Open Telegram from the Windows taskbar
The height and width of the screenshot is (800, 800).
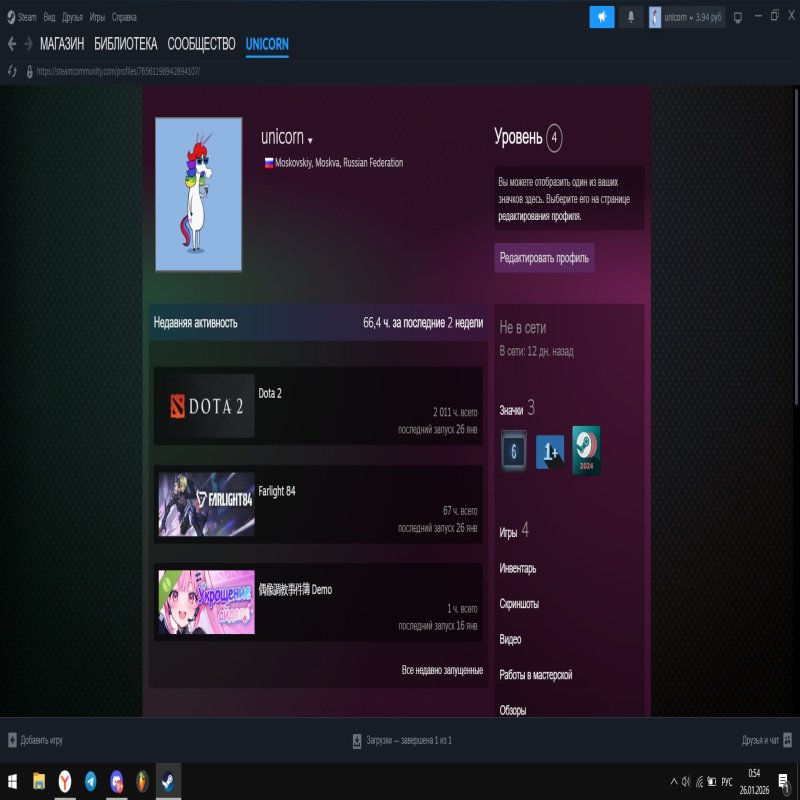point(91,780)
